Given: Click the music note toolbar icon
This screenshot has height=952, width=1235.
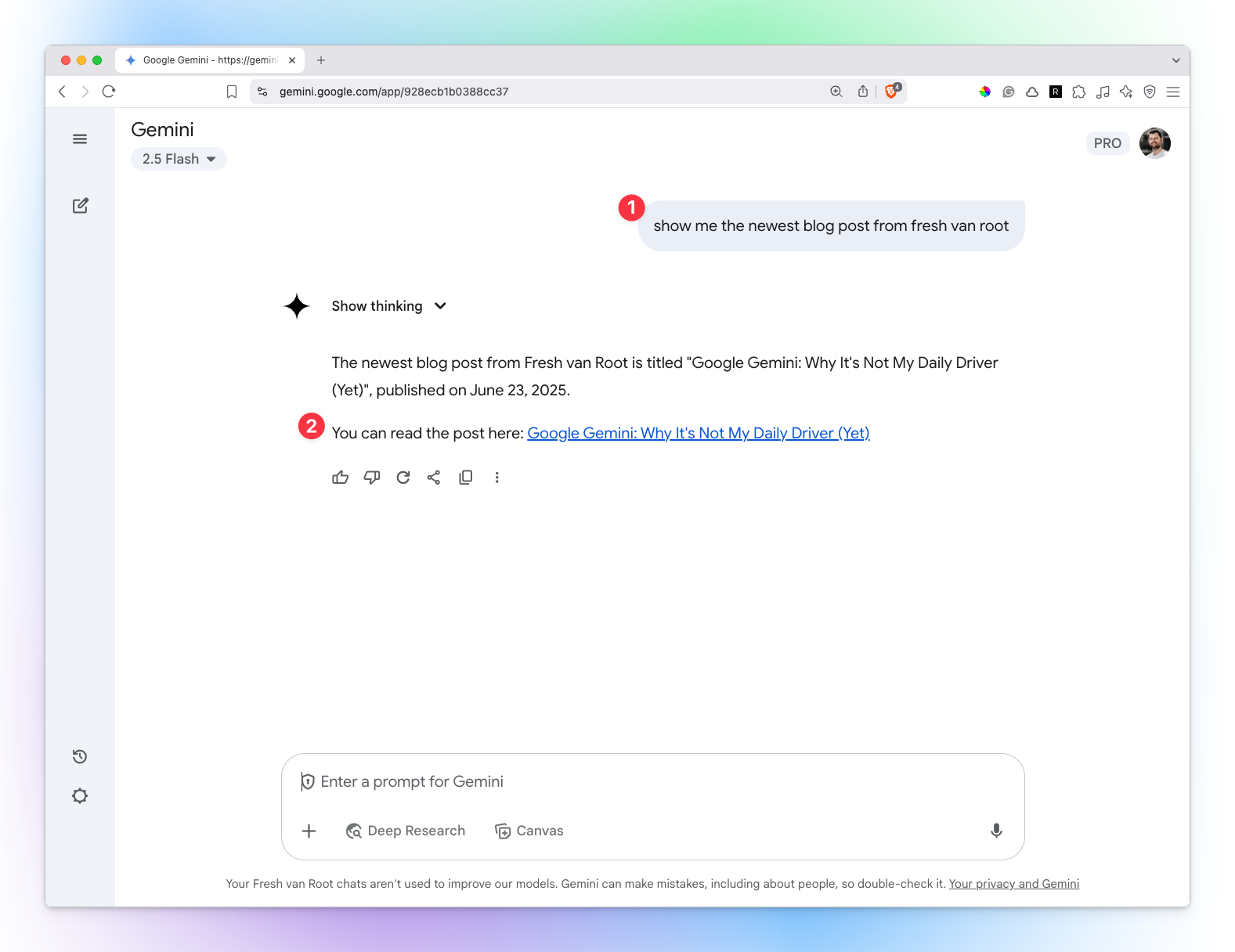Looking at the screenshot, I should [1103, 92].
